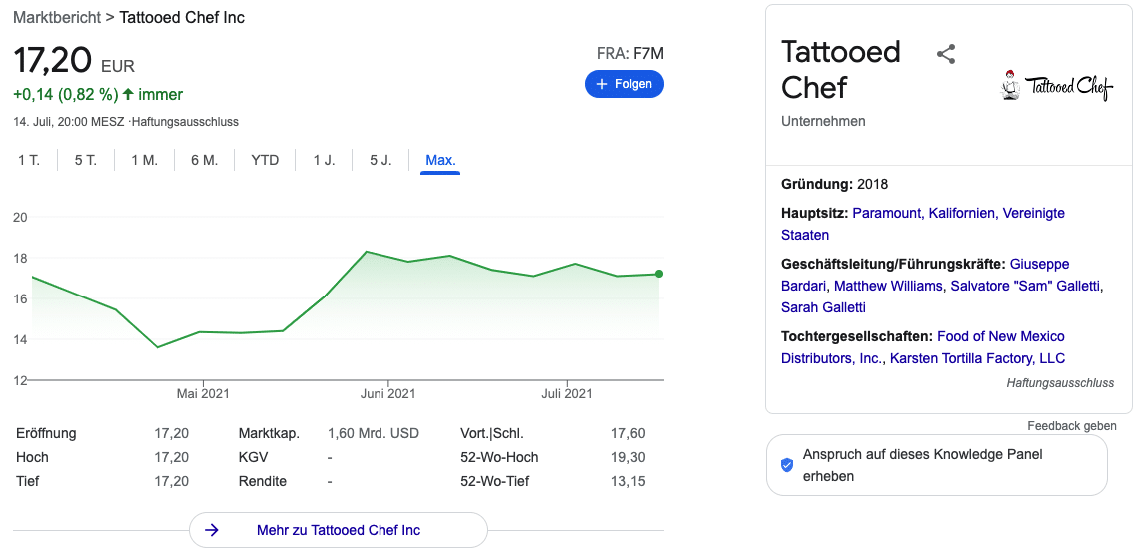This screenshot has width=1139, height=556.
Task: Open Salvatore "Sam" Galletti link
Action: tap(1026, 286)
